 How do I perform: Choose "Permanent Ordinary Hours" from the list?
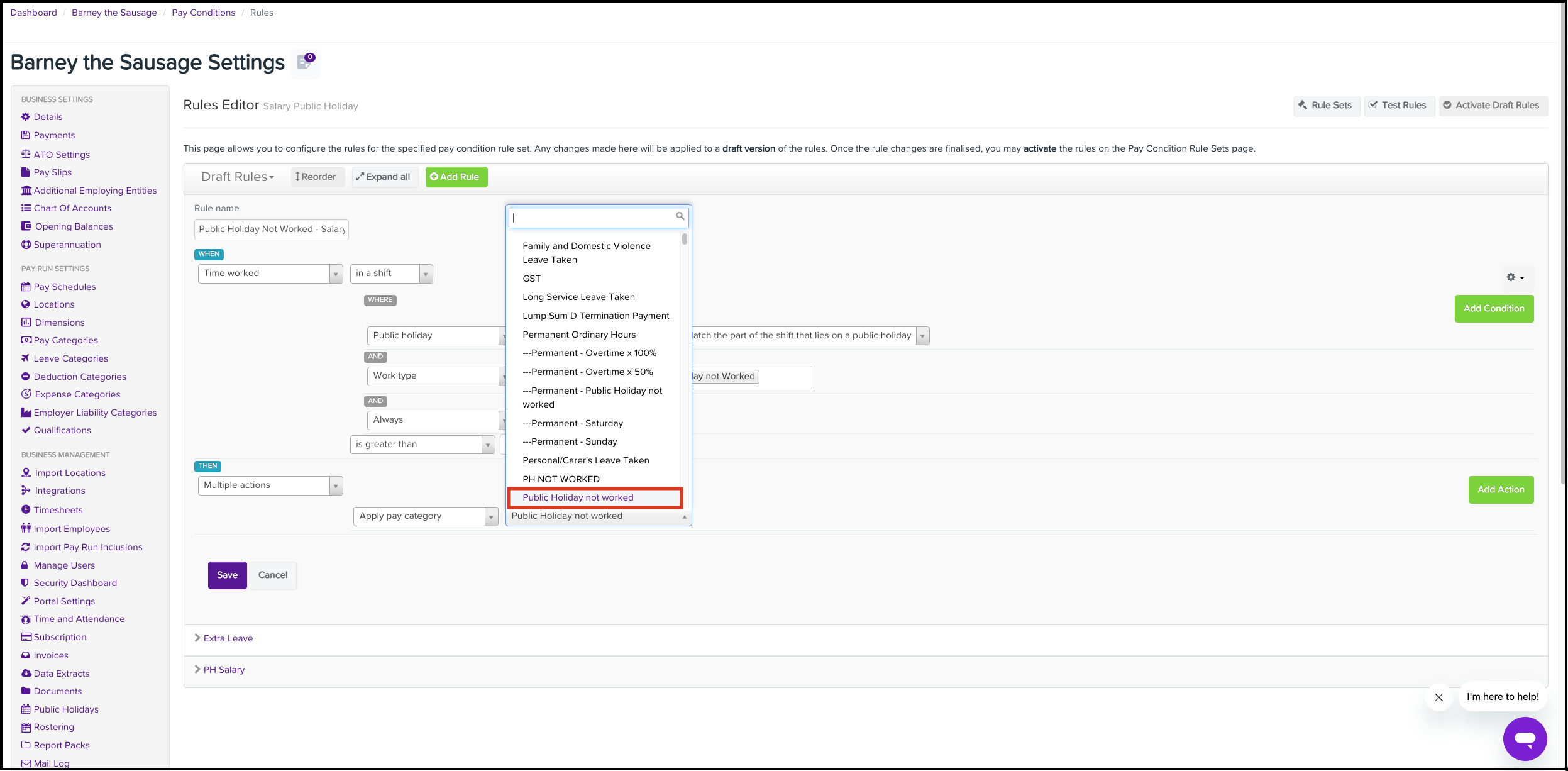click(578, 335)
